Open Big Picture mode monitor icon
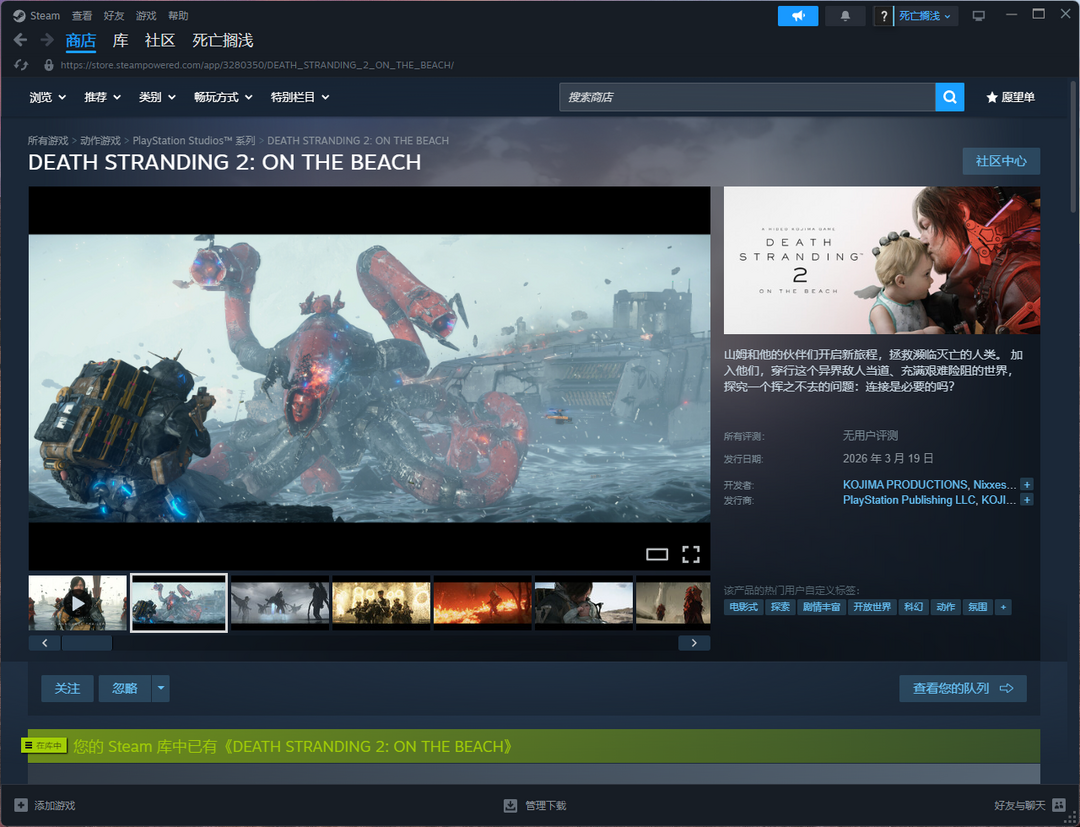This screenshot has height=827, width=1080. pos(978,16)
